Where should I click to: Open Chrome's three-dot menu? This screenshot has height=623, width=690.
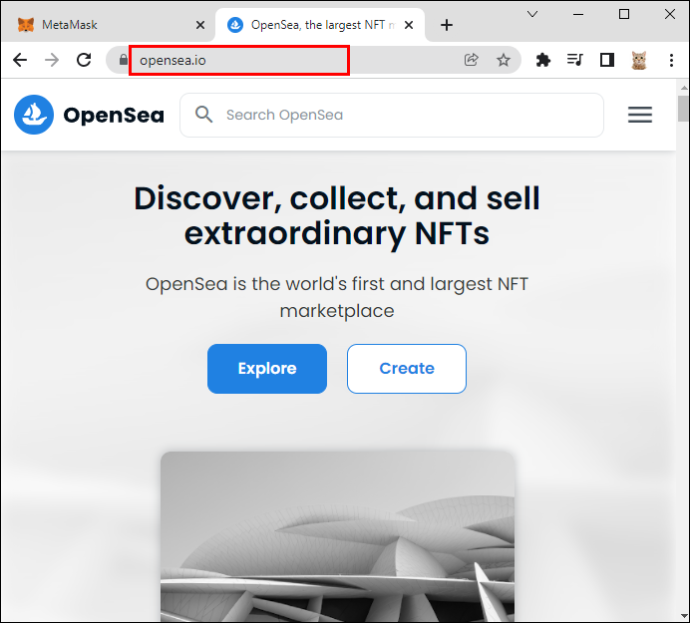pyautogui.click(x=672, y=60)
